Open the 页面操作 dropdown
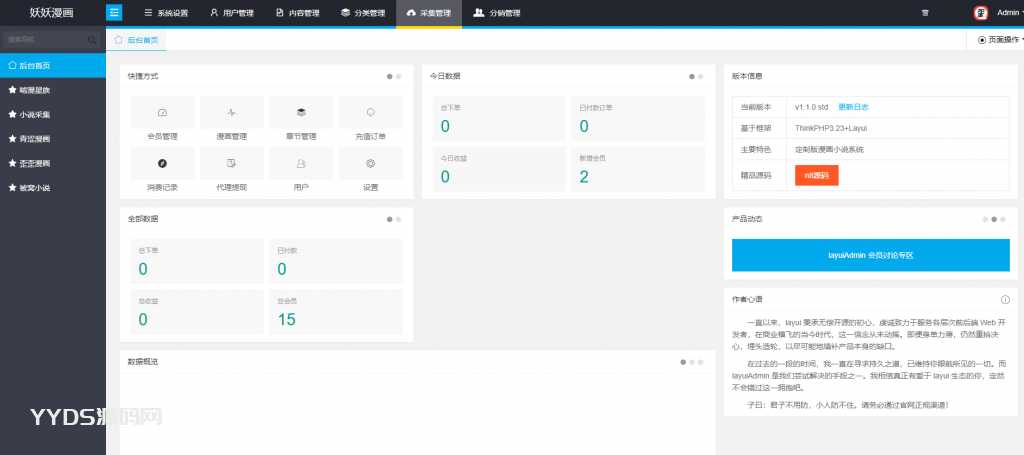 pyautogui.click(x=1000, y=40)
